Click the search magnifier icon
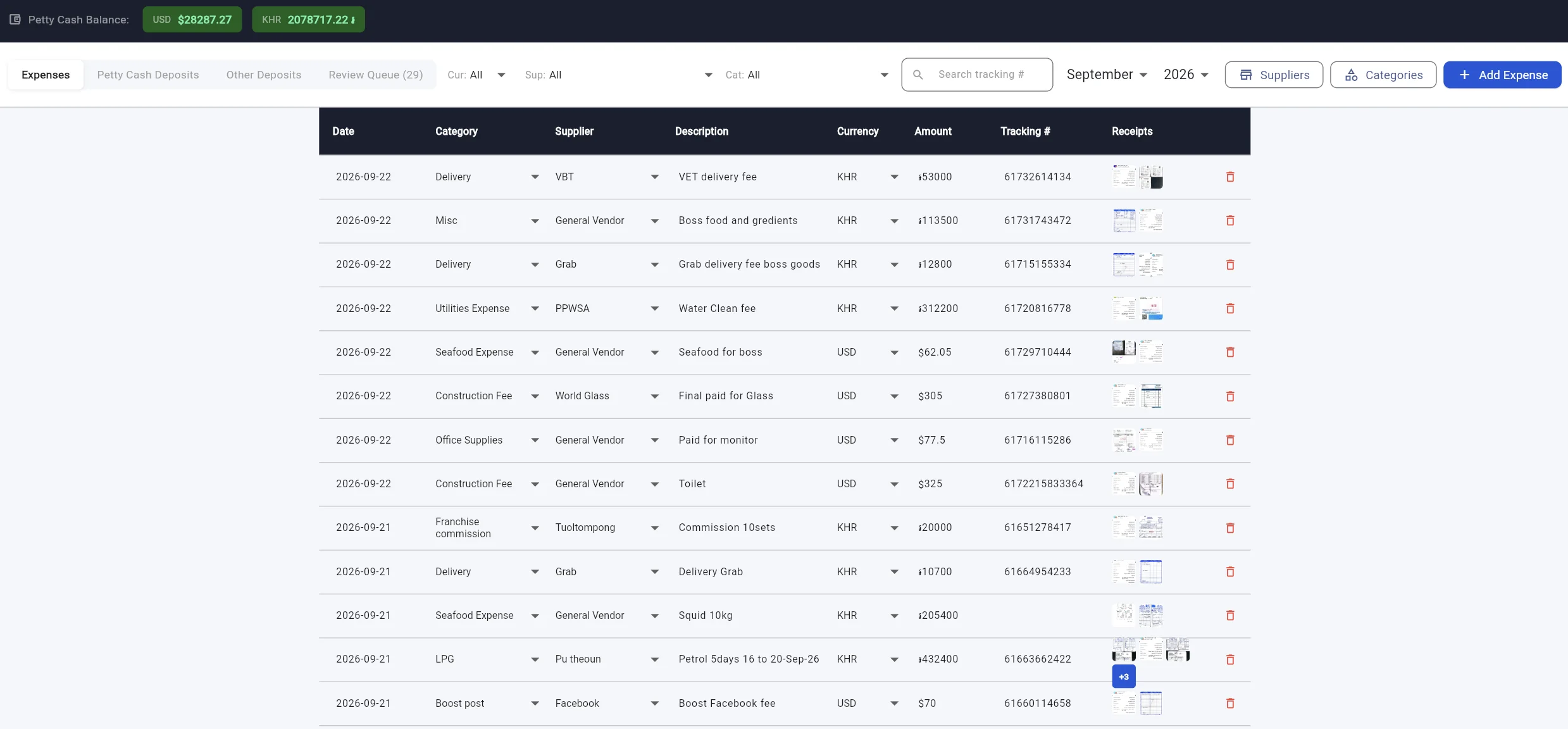 tap(918, 75)
